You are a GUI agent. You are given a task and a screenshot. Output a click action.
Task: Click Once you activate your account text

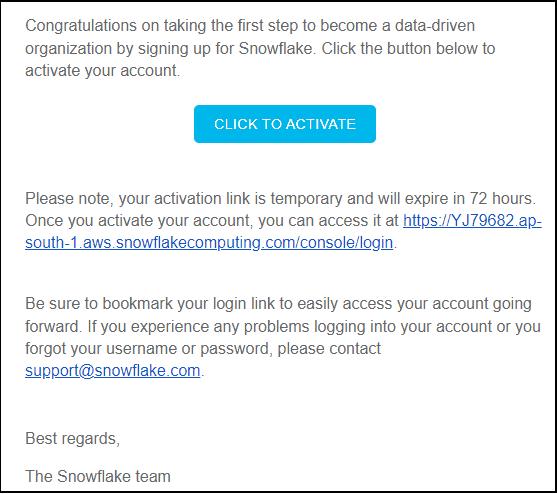point(139,221)
